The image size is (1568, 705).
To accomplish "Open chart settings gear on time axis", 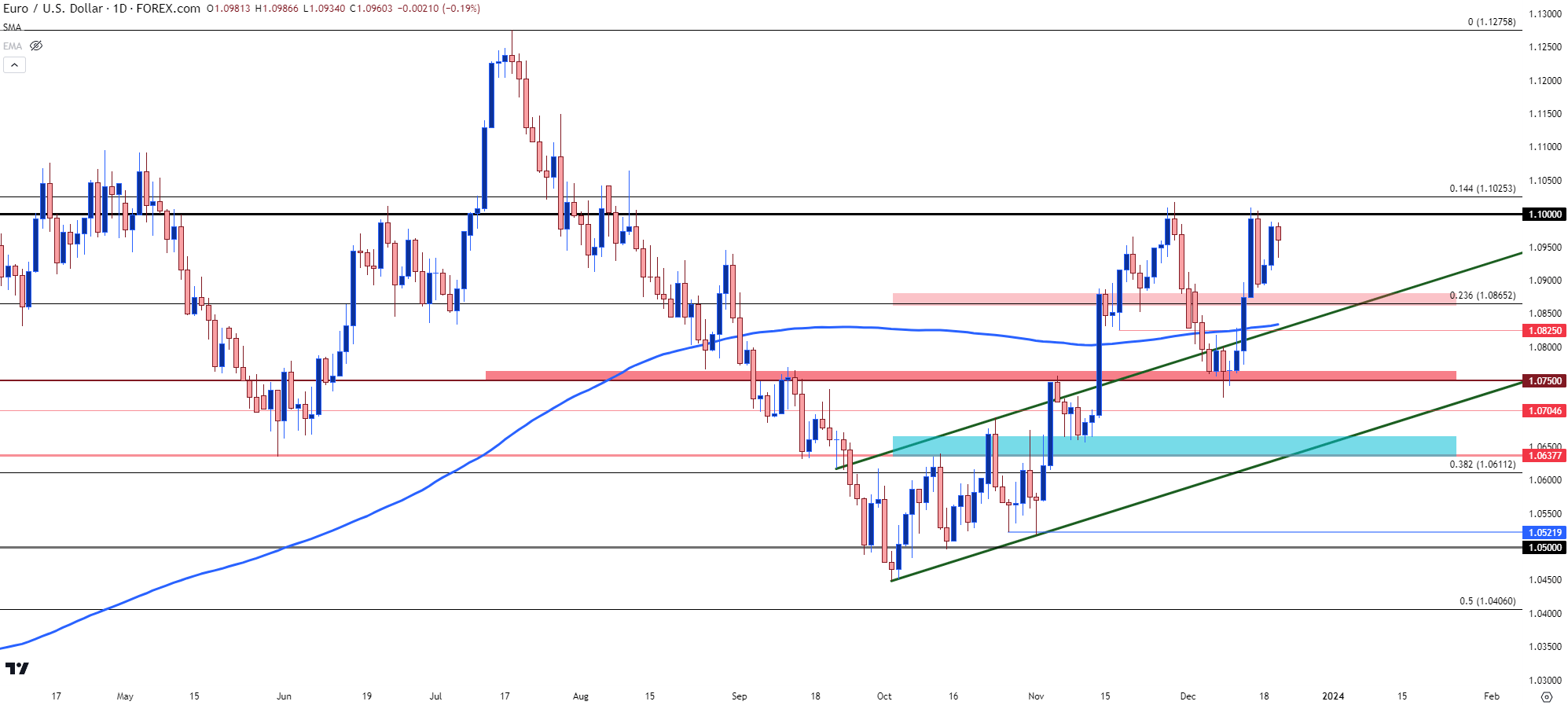I will coord(1547,696).
